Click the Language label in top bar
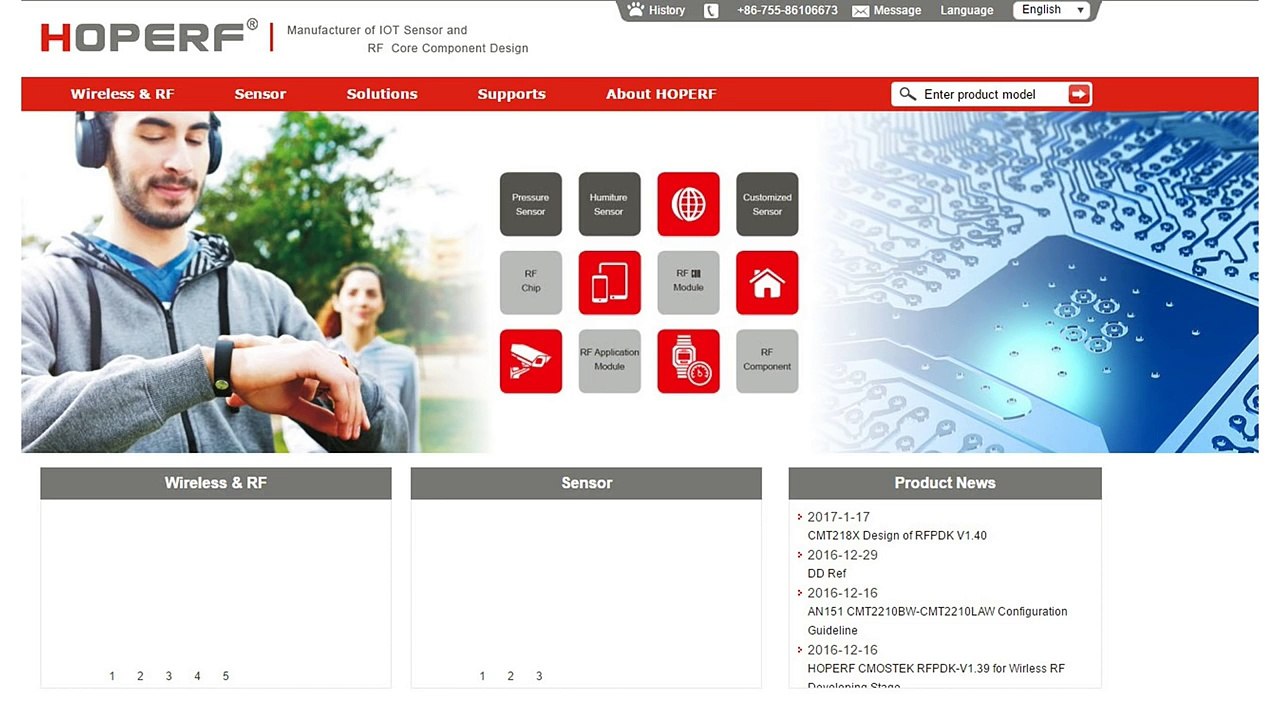The image size is (1280, 720). click(967, 10)
